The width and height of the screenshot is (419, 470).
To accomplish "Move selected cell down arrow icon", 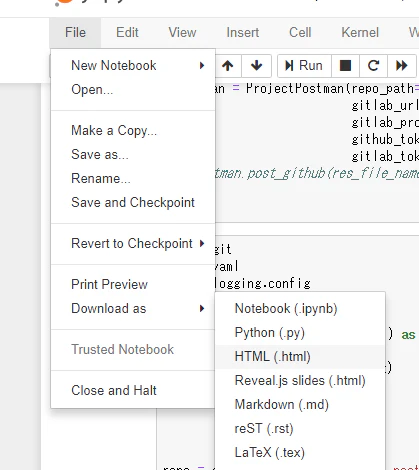I will [256, 66].
